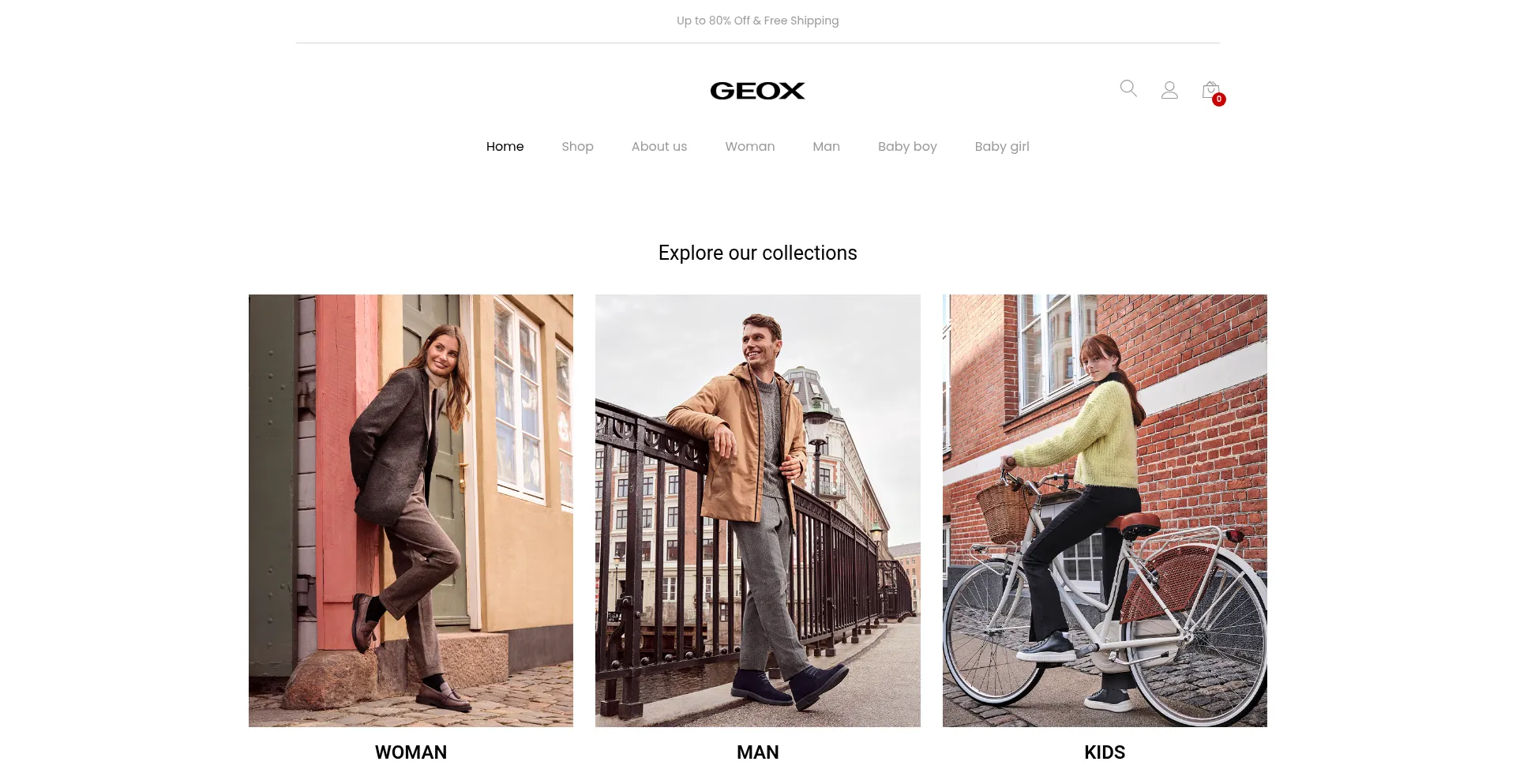Select Woman in the navigation bar

pyautogui.click(x=750, y=147)
